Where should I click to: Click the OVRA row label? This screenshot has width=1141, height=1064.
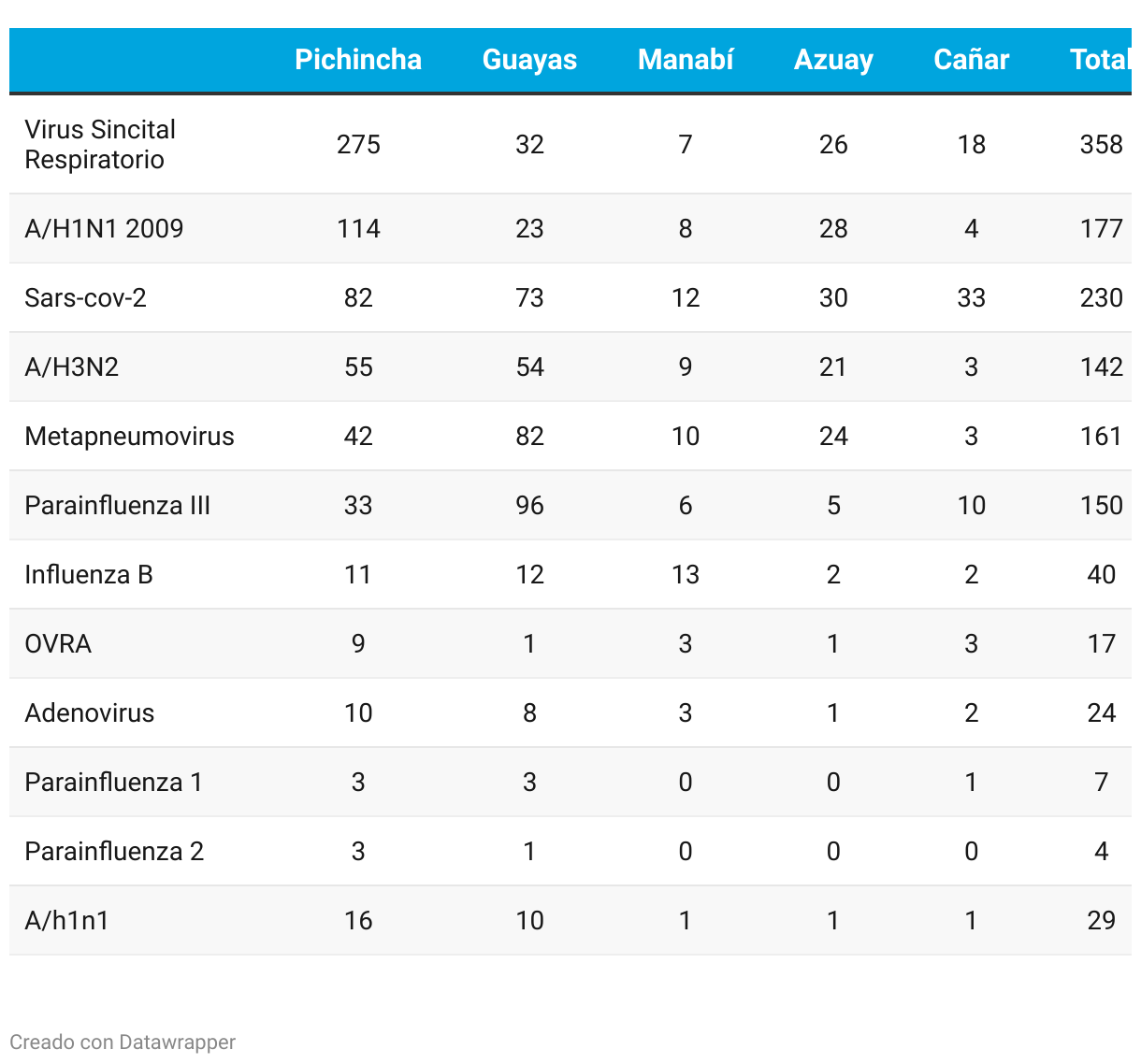point(58,643)
